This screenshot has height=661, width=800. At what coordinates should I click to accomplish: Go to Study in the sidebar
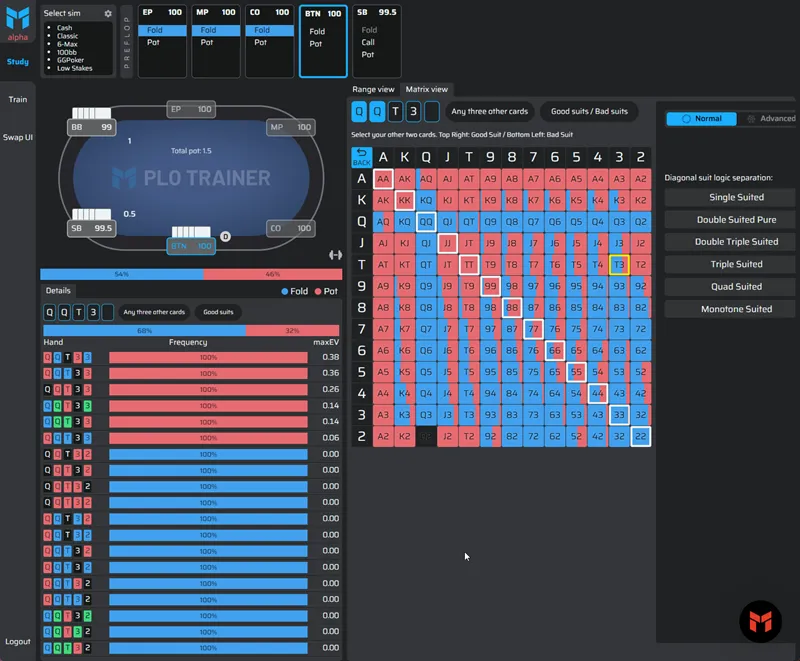pyautogui.click(x=18, y=62)
